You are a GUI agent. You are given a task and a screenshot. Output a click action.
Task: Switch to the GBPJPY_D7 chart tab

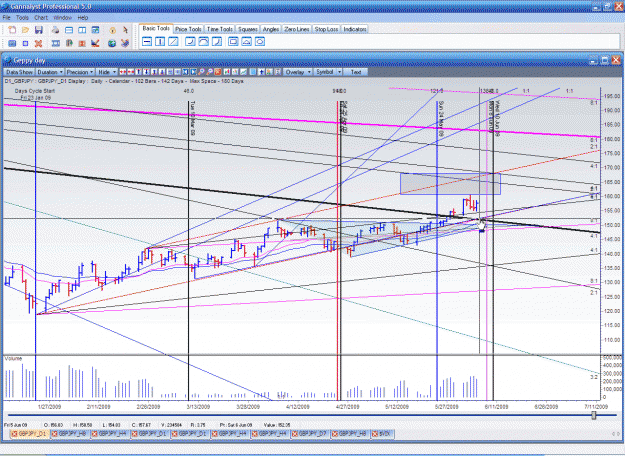[x=310, y=434]
